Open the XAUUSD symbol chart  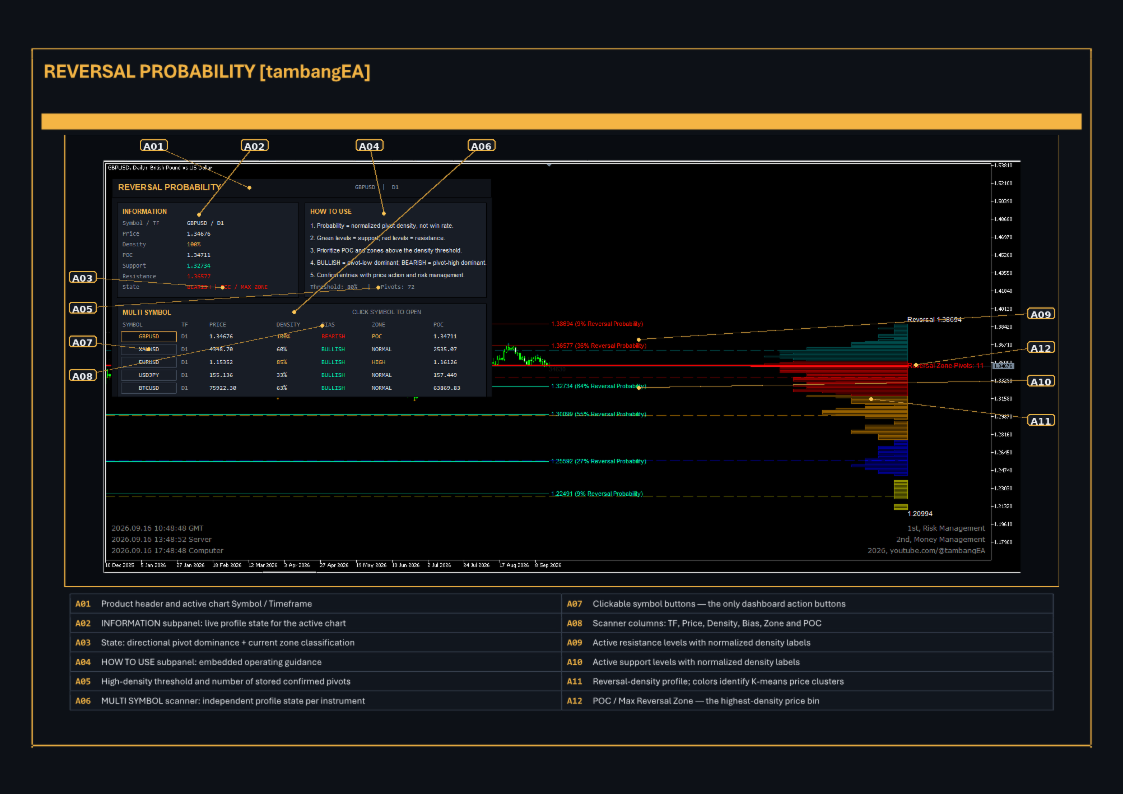[x=149, y=349]
